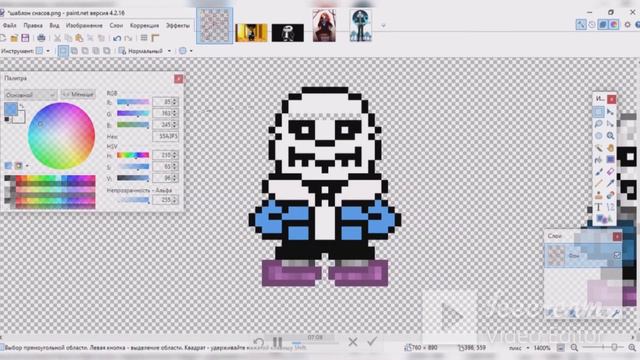Toggle the rulers icon
Viewport: 640px width, 360px height.
155,38
